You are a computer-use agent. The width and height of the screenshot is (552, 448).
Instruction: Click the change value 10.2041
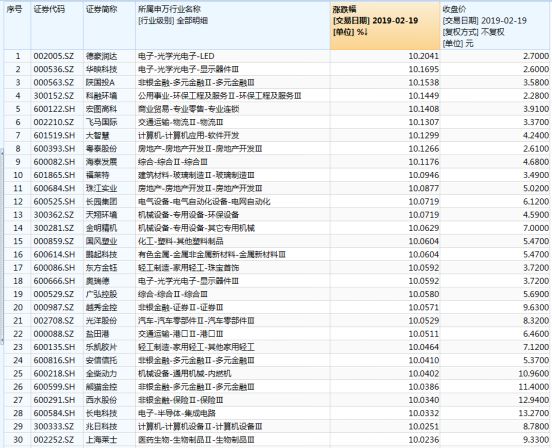[424, 56]
